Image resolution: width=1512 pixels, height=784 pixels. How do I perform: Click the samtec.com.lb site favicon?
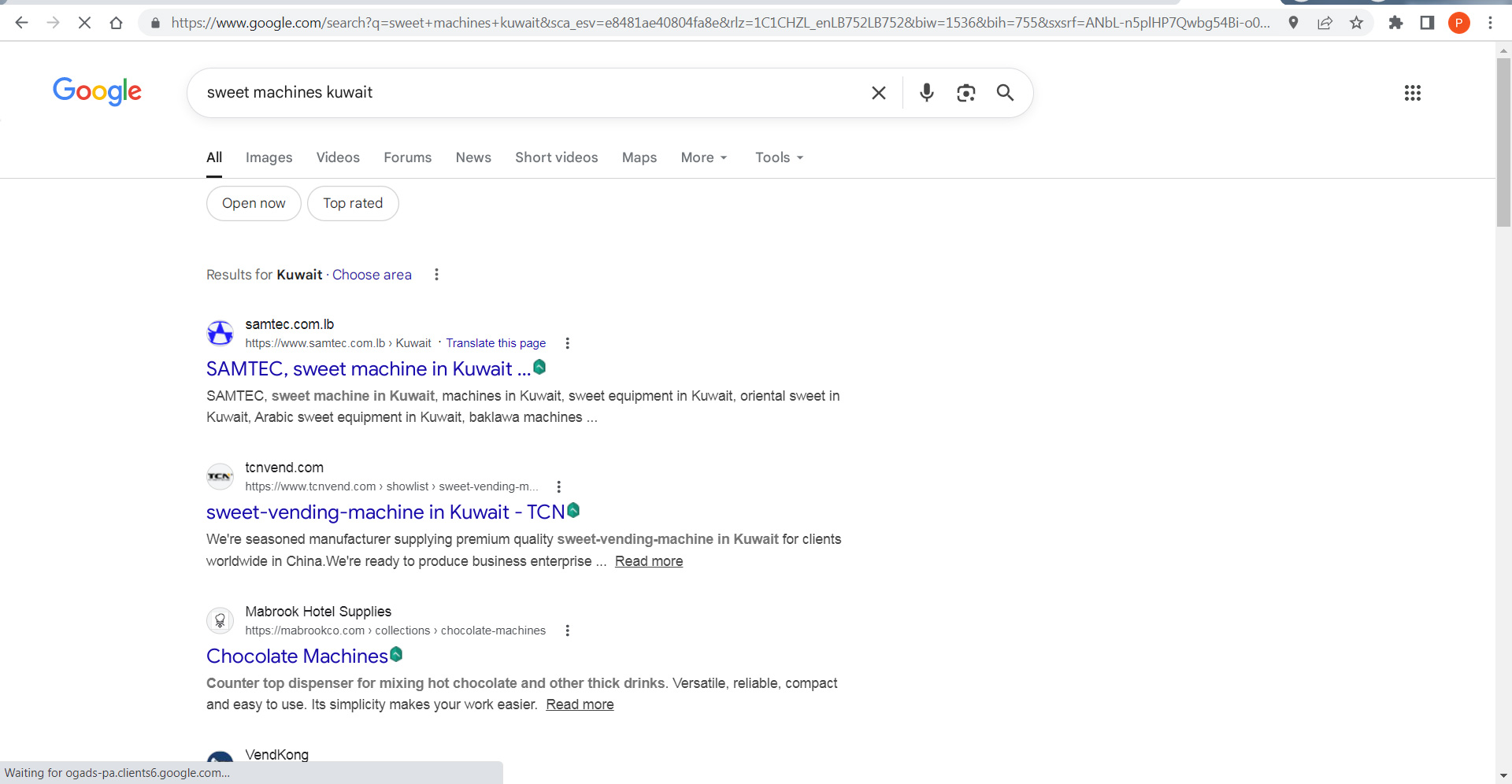coord(220,333)
